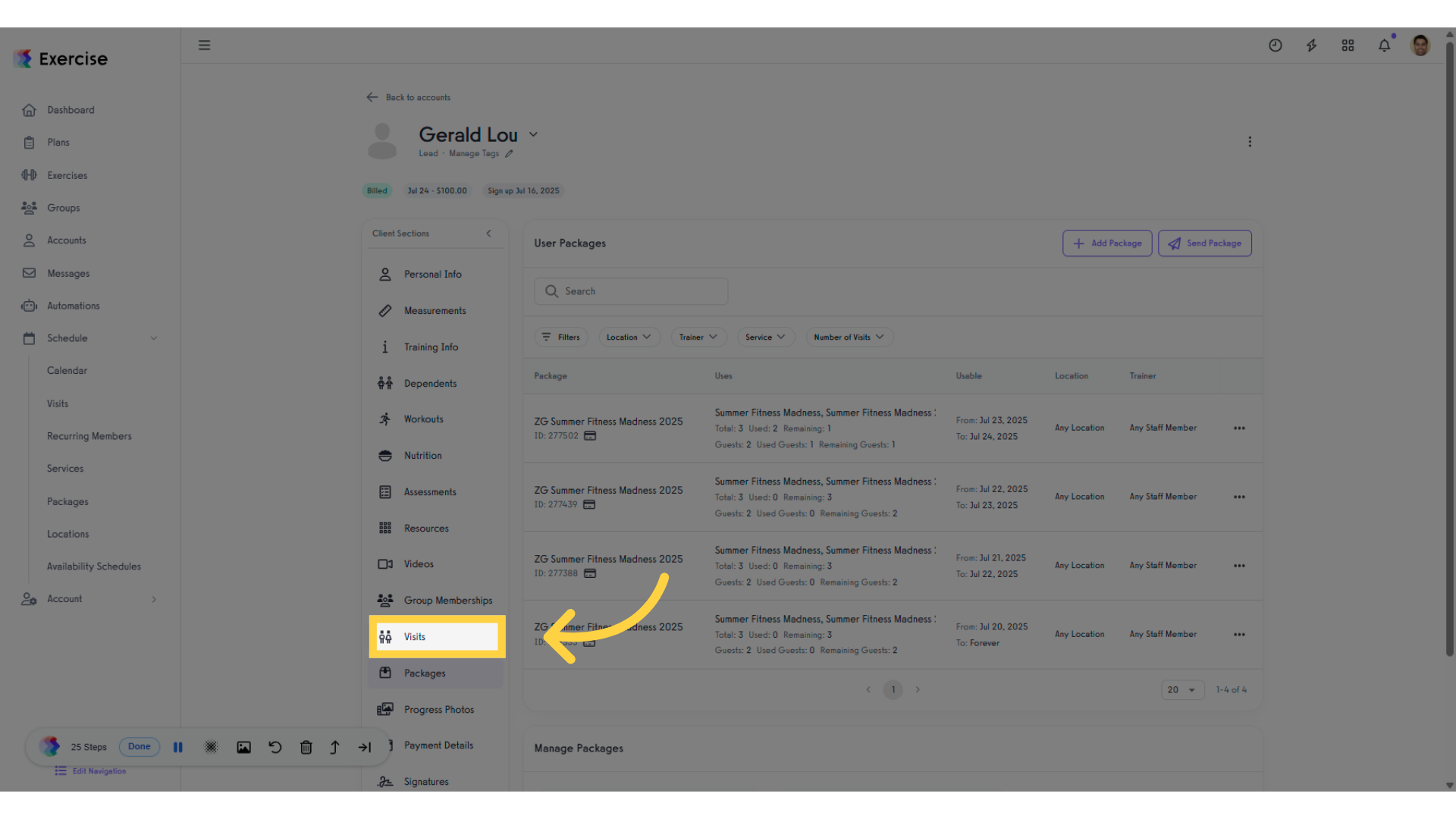Click the Add Package button
The height and width of the screenshot is (819, 1456).
[1107, 243]
